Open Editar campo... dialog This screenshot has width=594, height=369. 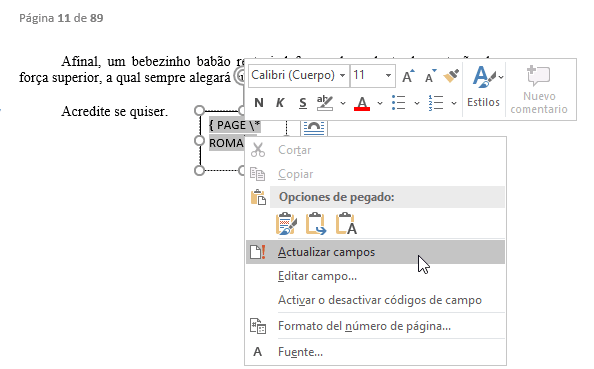tap(375, 276)
